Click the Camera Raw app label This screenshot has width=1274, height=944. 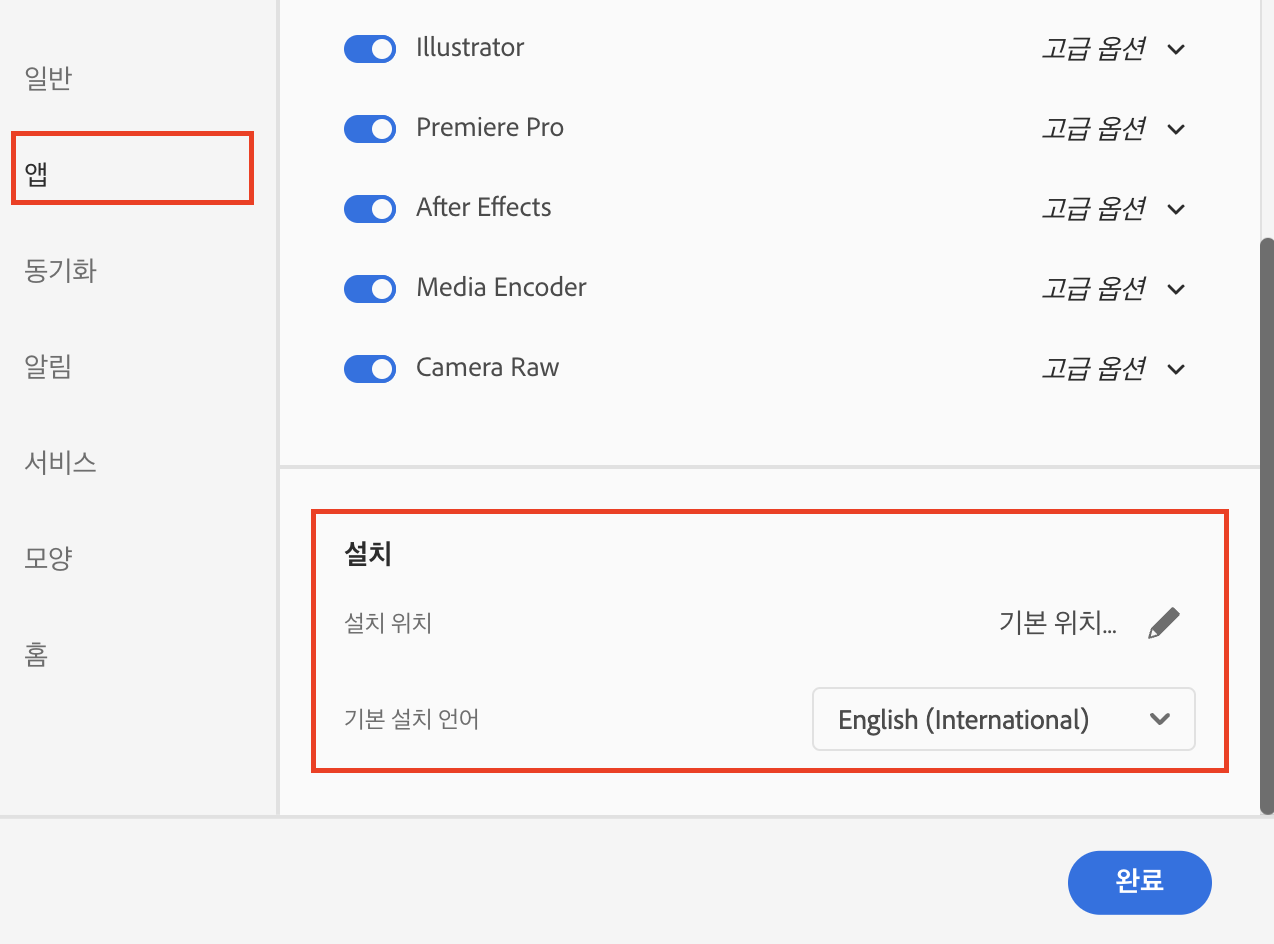[x=488, y=368]
